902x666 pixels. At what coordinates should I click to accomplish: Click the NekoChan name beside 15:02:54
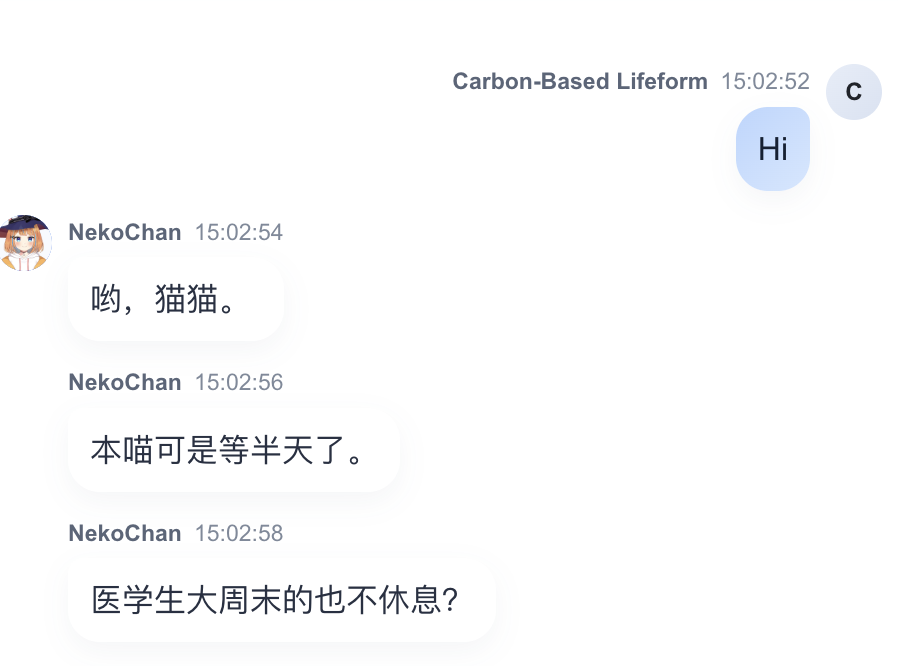coord(125,233)
